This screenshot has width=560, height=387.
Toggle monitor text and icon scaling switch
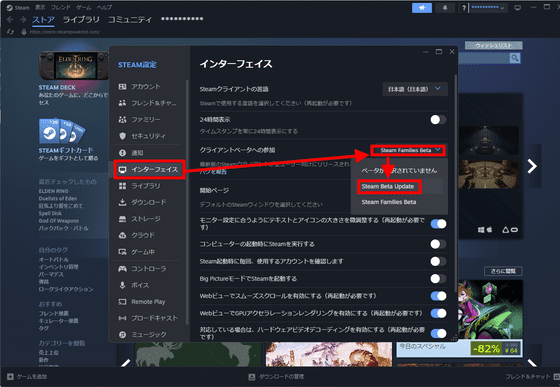point(438,224)
